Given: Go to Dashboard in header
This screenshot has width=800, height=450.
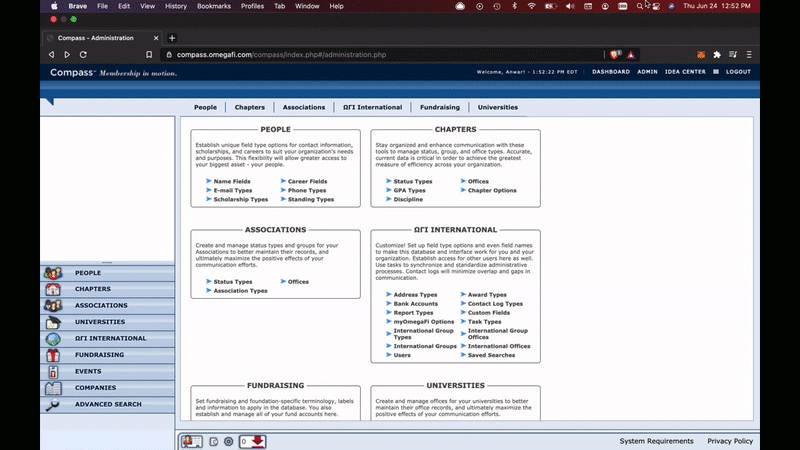Looking at the screenshot, I should 611,72.
